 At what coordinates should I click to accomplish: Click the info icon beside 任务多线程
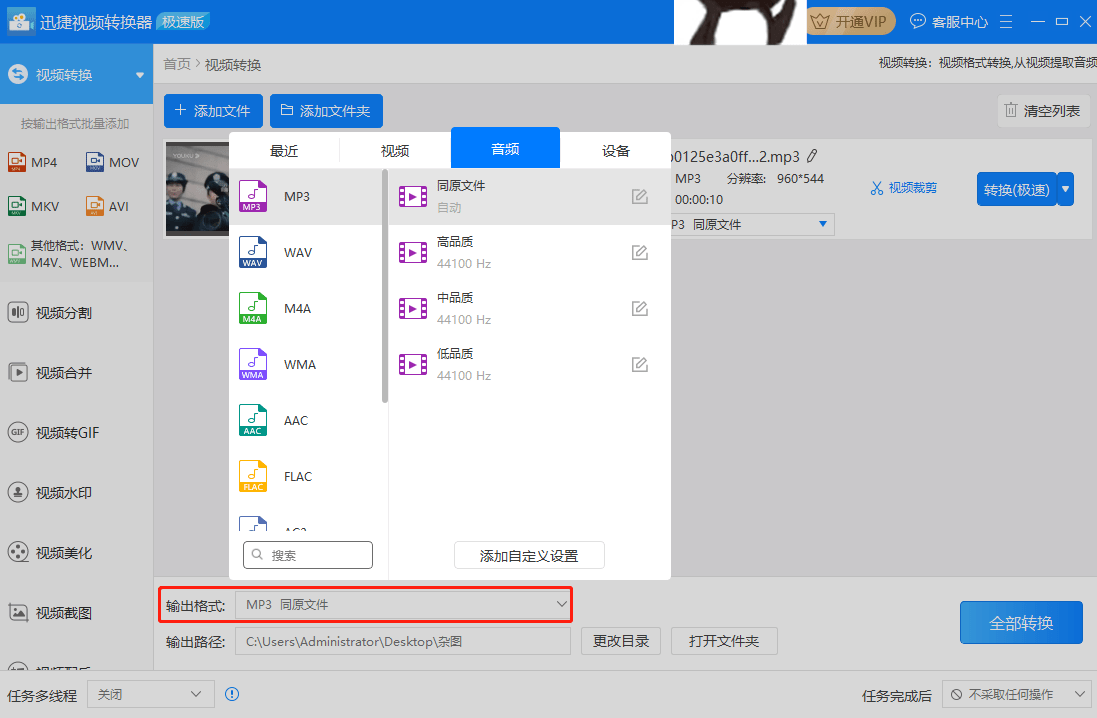tap(232, 694)
